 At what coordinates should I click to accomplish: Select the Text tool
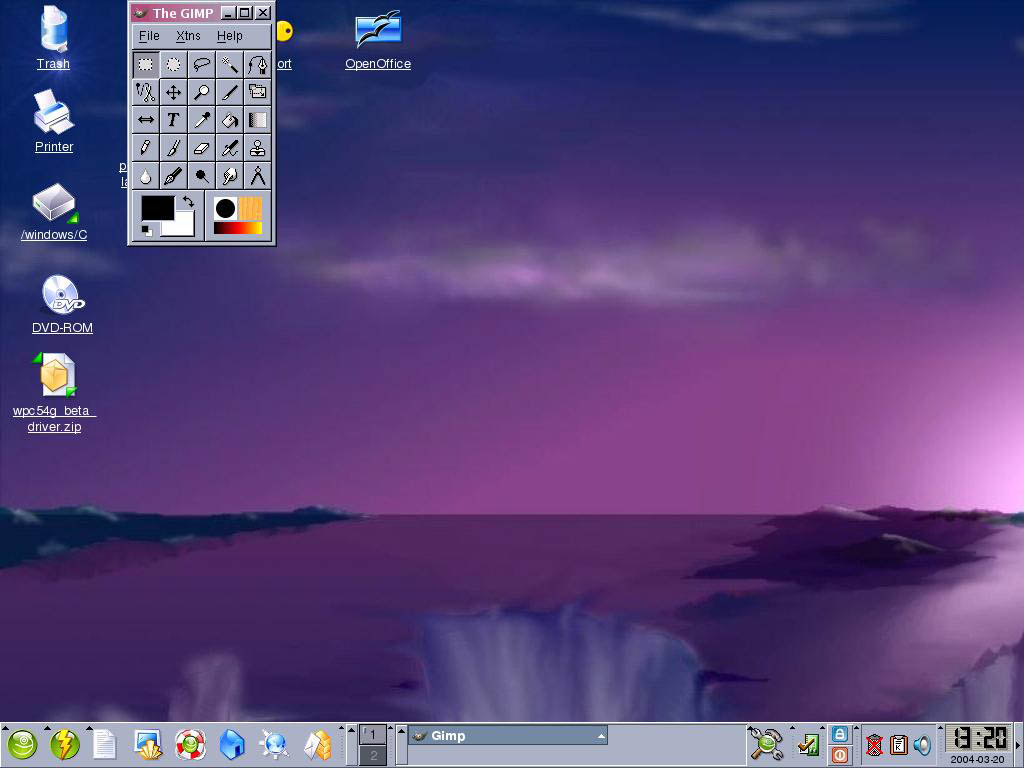pos(174,120)
